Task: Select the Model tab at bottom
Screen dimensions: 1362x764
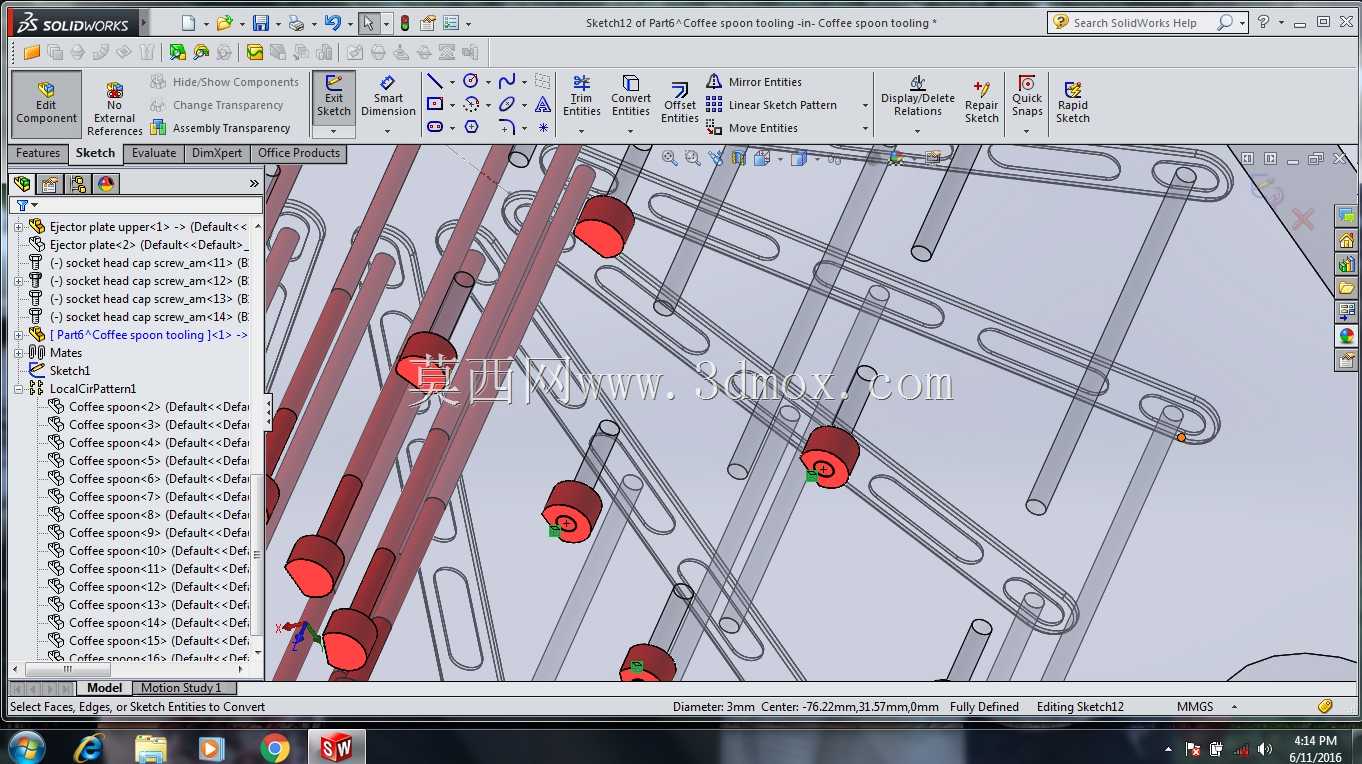Action: pyautogui.click(x=104, y=688)
